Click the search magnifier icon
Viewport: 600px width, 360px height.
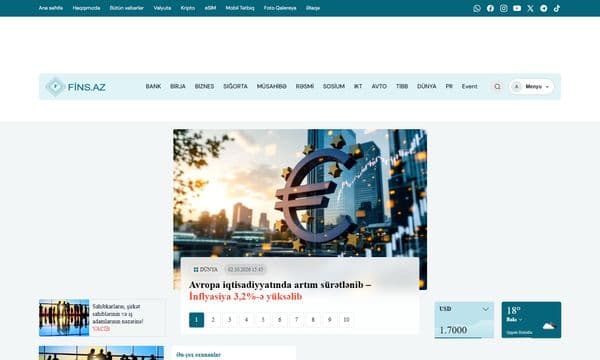(497, 86)
